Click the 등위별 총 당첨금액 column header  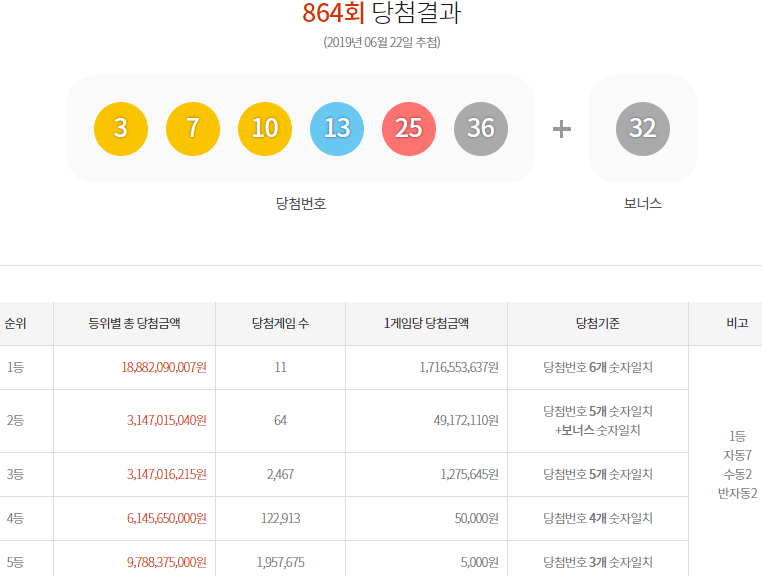[135, 323]
